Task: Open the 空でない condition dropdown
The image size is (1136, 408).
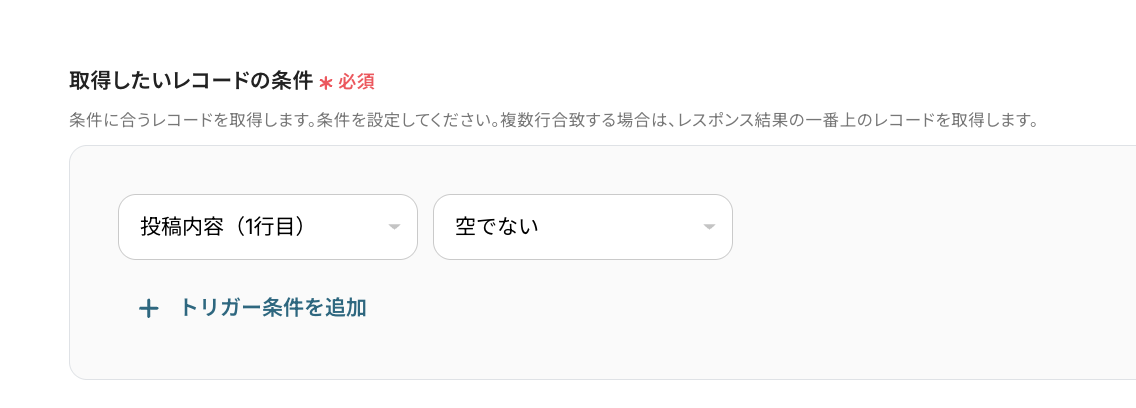Action: click(x=582, y=227)
